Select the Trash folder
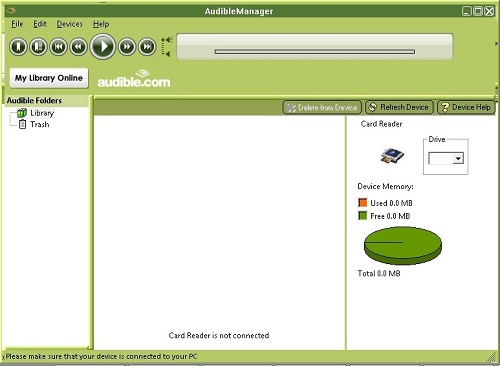 click(40, 124)
